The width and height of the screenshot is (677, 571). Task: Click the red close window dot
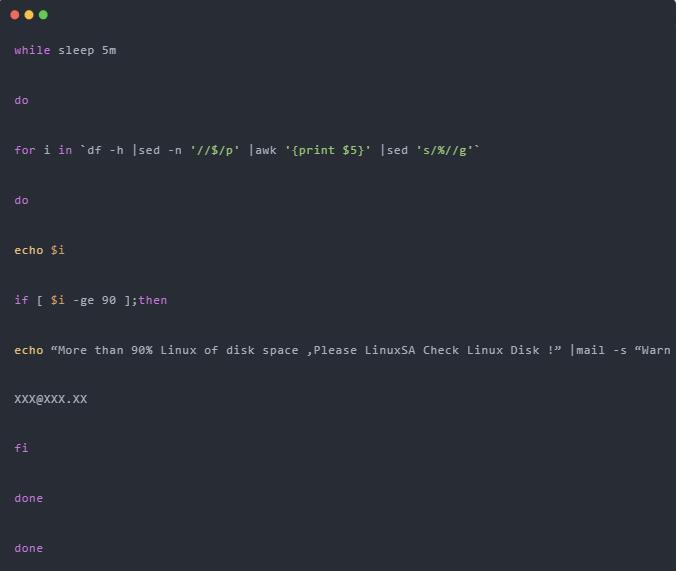15,15
